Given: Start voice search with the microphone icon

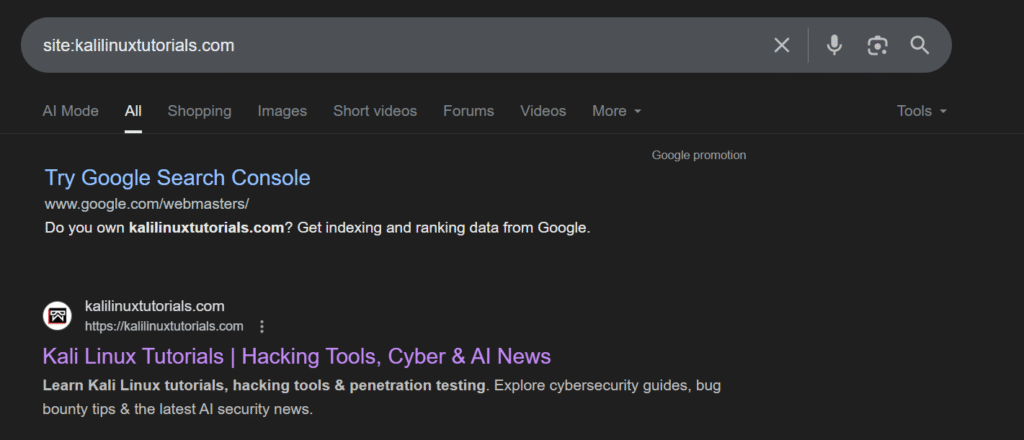Looking at the screenshot, I should click(834, 45).
